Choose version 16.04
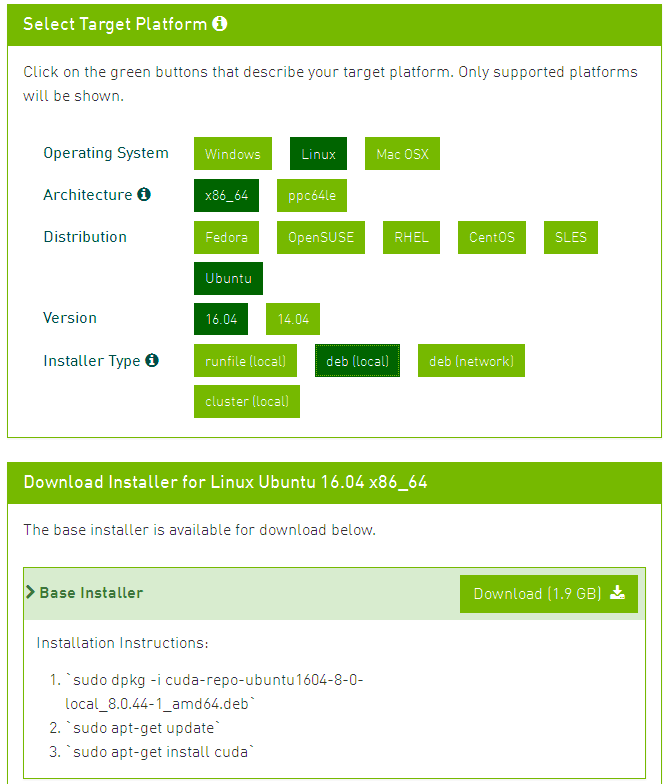This screenshot has width=666, height=784. pyautogui.click(x=221, y=319)
